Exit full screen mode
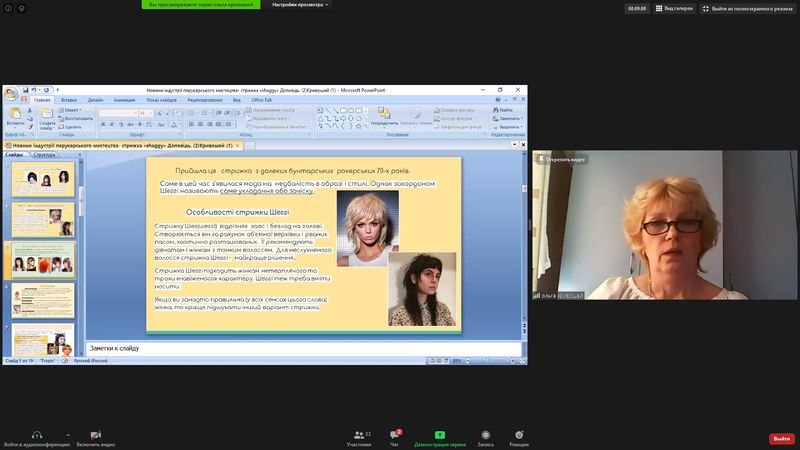Image resolution: width=800 pixels, height=450 pixels. [746, 8]
